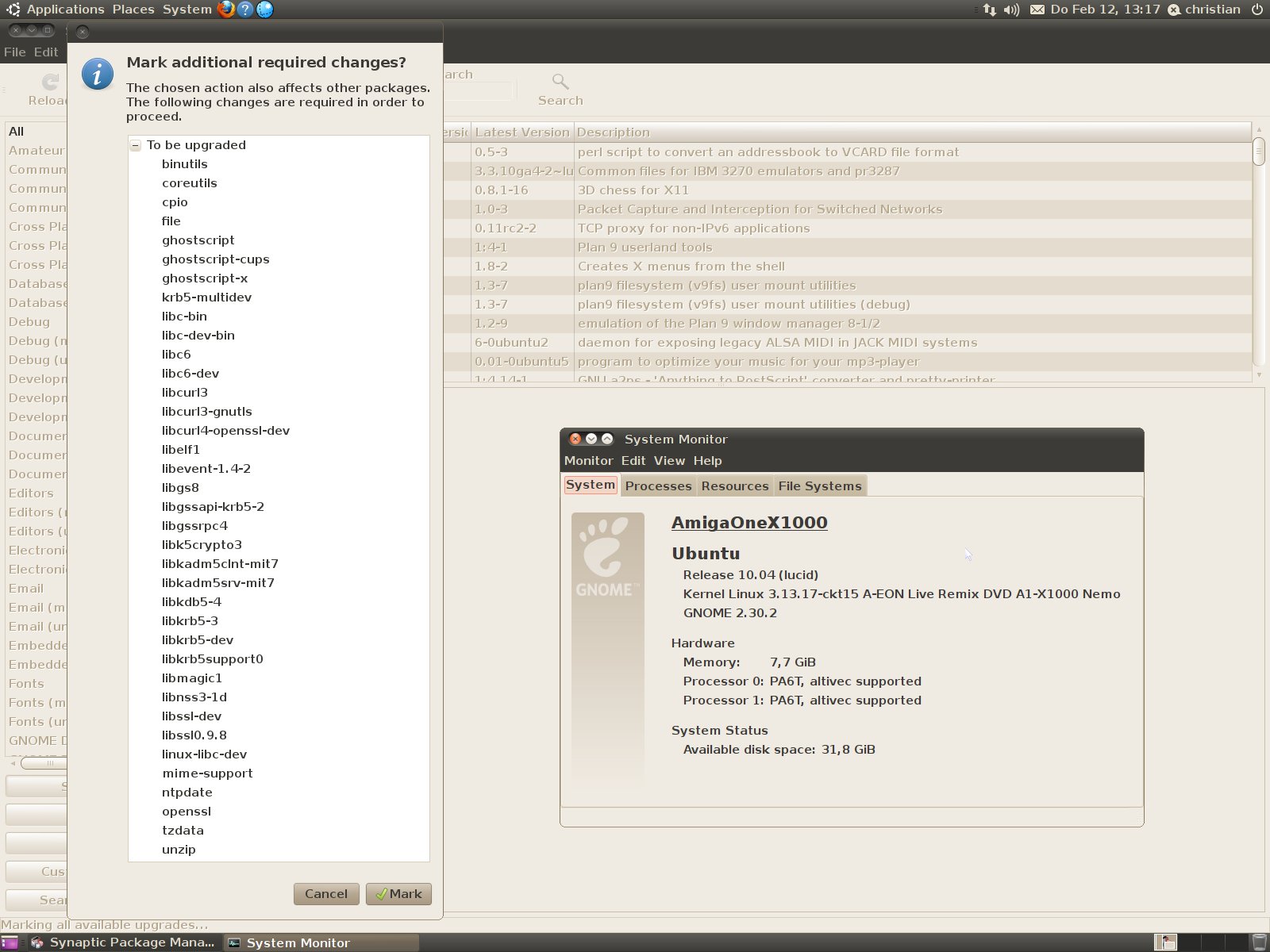The height and width of the screenshot is (952, 1270).
Task: Launch Firefox from the top panel
Action: coord(226,10)
